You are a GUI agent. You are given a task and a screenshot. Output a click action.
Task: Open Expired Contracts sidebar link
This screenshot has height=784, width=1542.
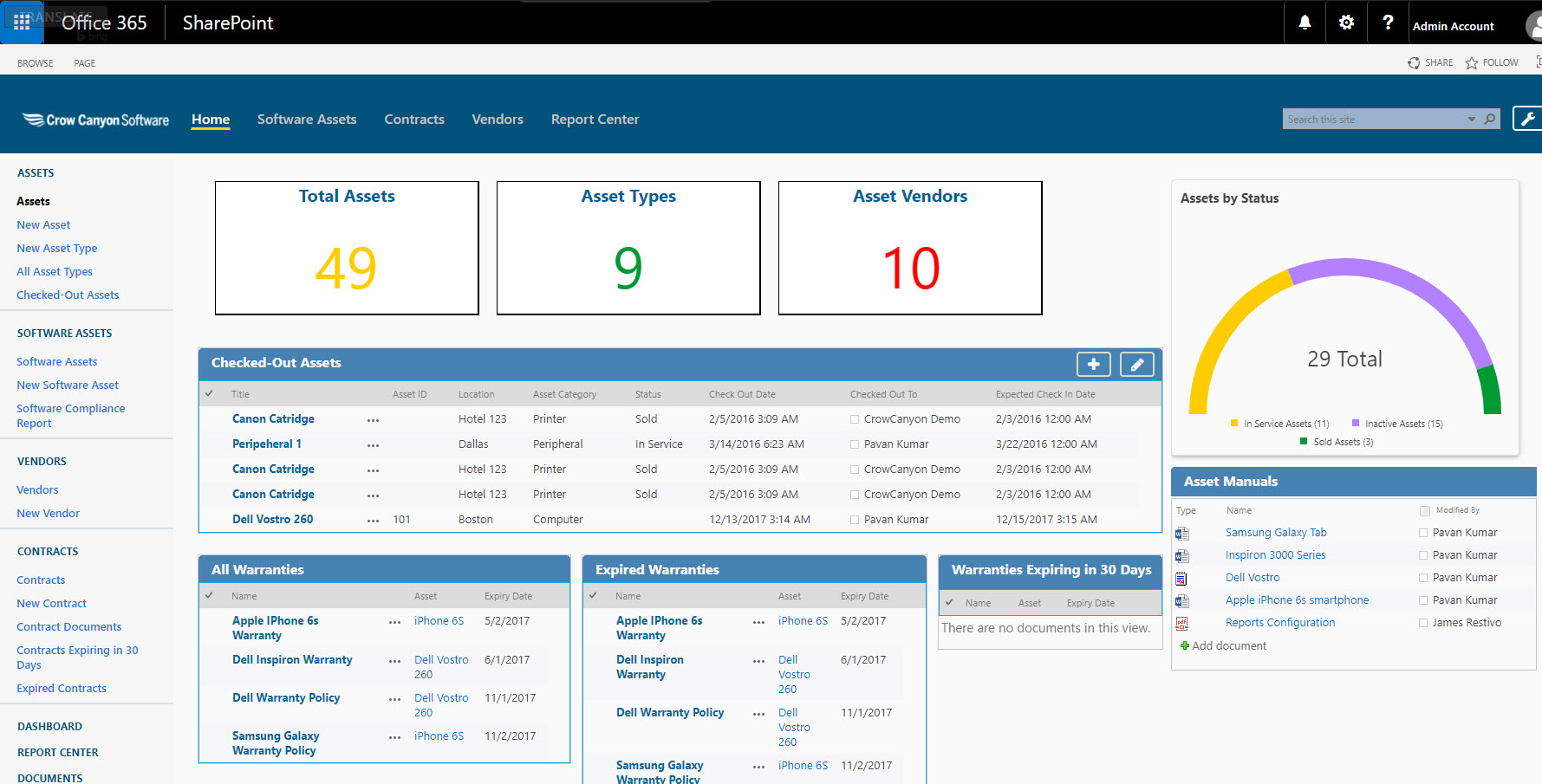pos(62,688)
